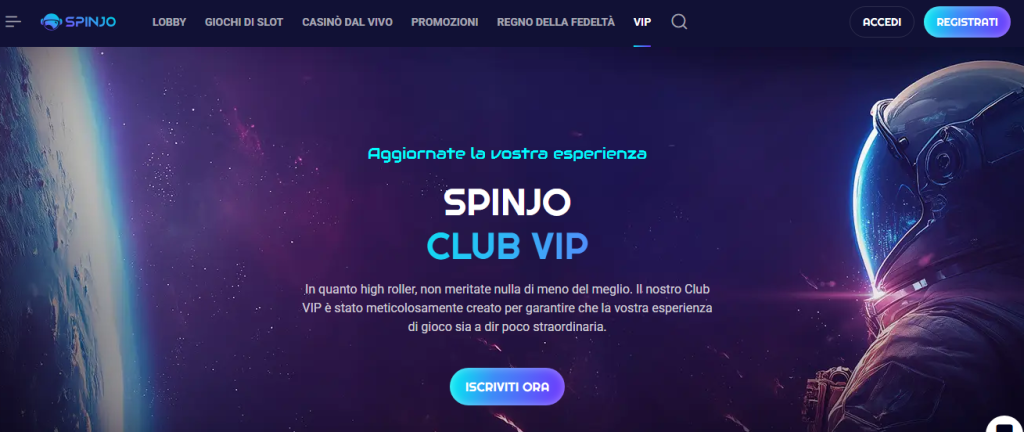Select CASINÒ DAL VIVO in the navbar
The width and height of the screenshot is (1024, 432).
347,22
